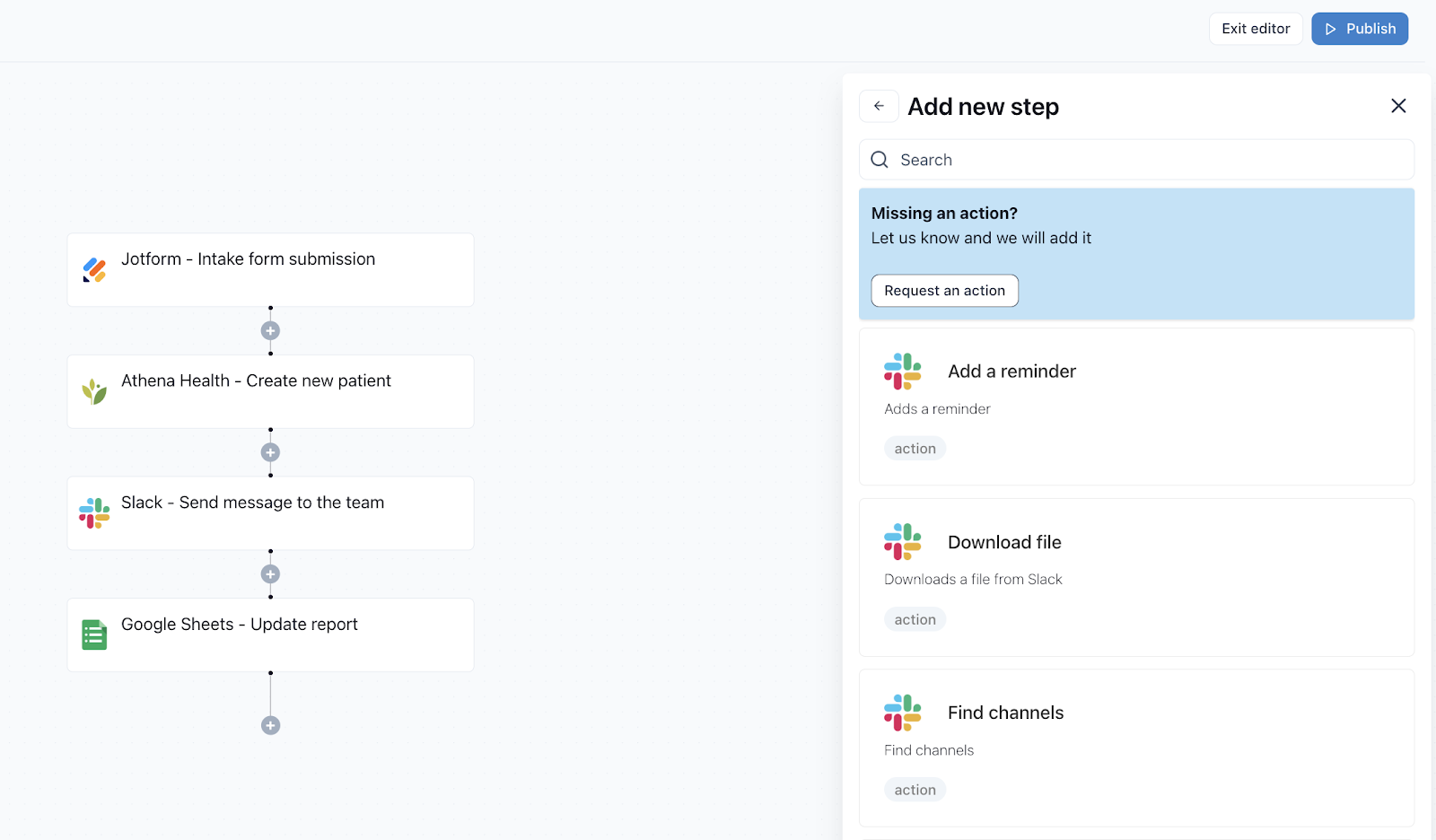Click 'Let us know and we will add it'
Image resolution: width=1436 pixels, height=840 pixels.
[x=981, y=238]
